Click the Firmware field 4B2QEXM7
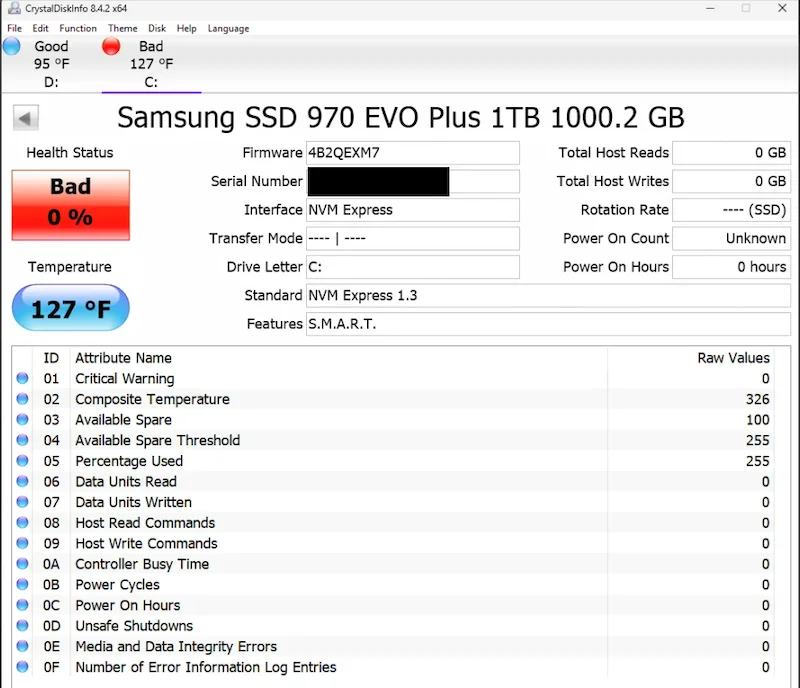Image resolution: width=800 pixels, height=688 pixels. pos(413,153)
